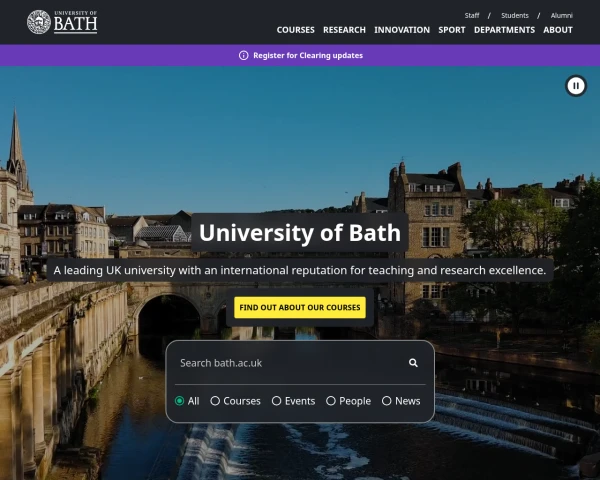Go to the Alumni page
The image size is (600, 480).
(x=561, y=15)
